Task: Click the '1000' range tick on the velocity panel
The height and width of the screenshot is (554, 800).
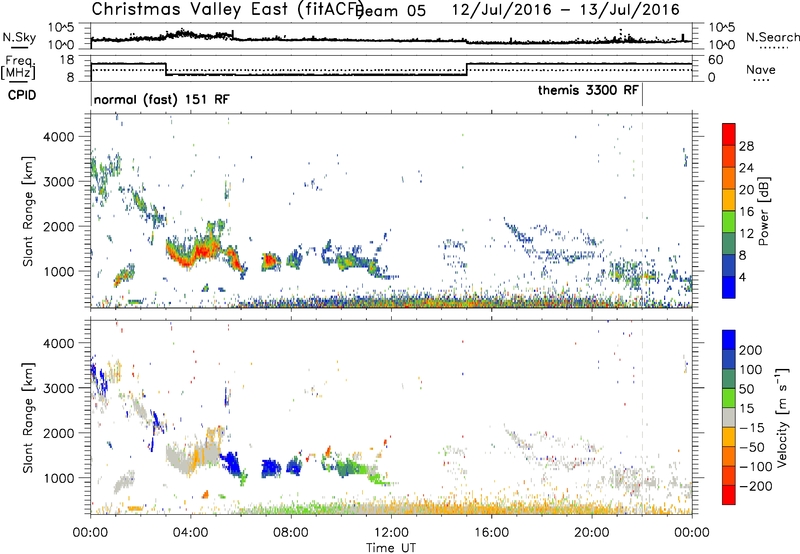Action: pos(58,478)
